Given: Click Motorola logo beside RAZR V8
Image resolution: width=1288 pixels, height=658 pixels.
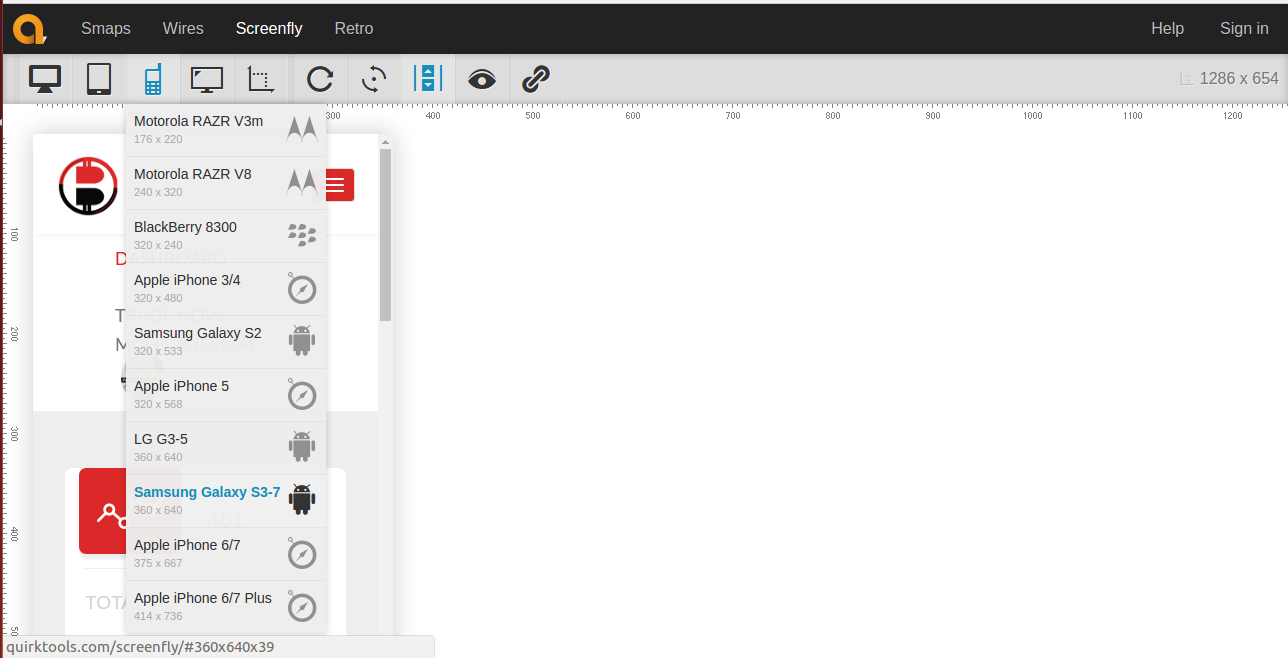Looking at the screenshot, I should (x=302, y=183).
